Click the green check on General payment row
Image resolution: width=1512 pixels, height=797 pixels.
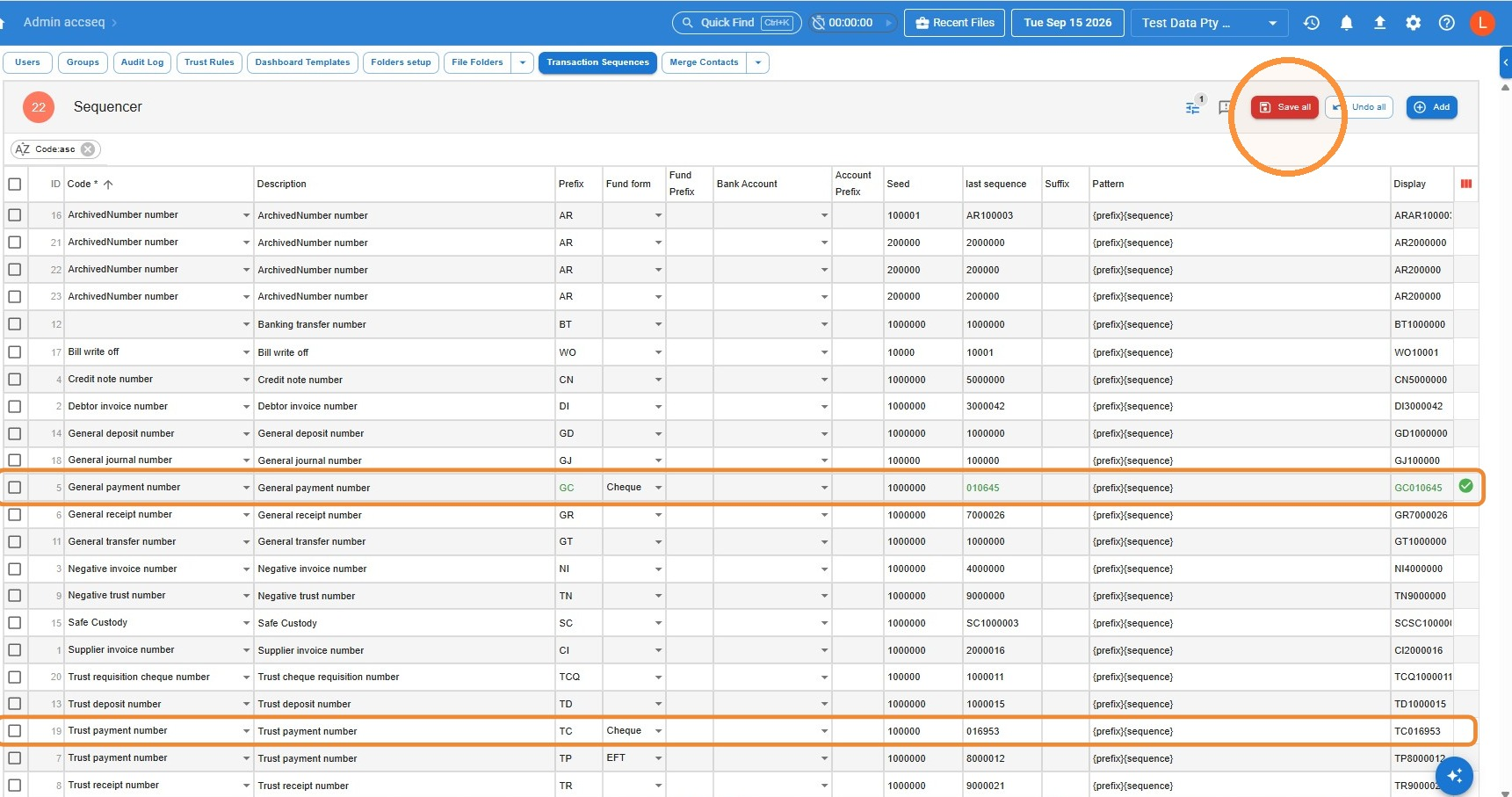click(1465, 486)
